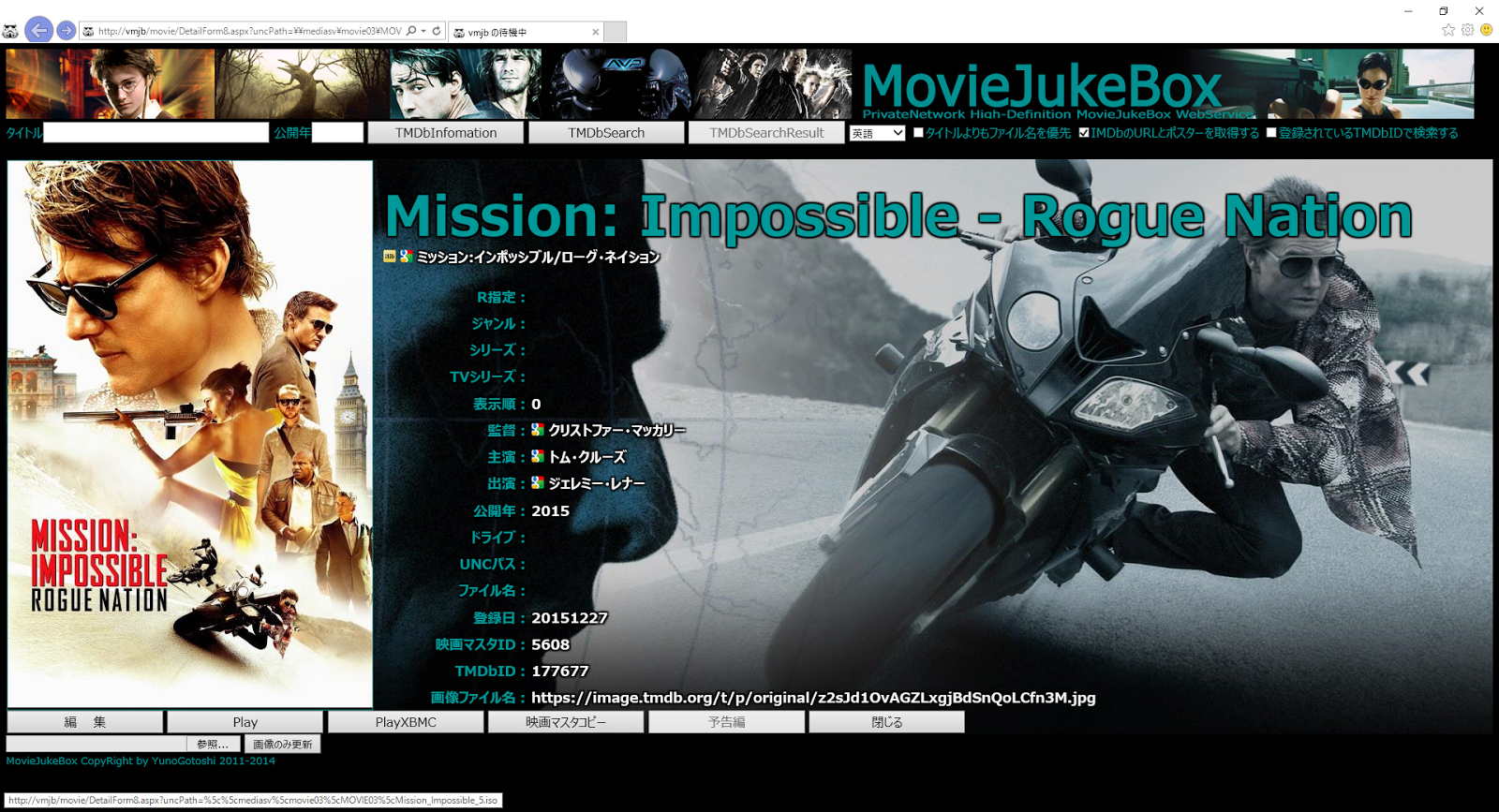Screen dimensions: 1499x812
Task: Click the registration date 20151227
Action: click(570, 618)
